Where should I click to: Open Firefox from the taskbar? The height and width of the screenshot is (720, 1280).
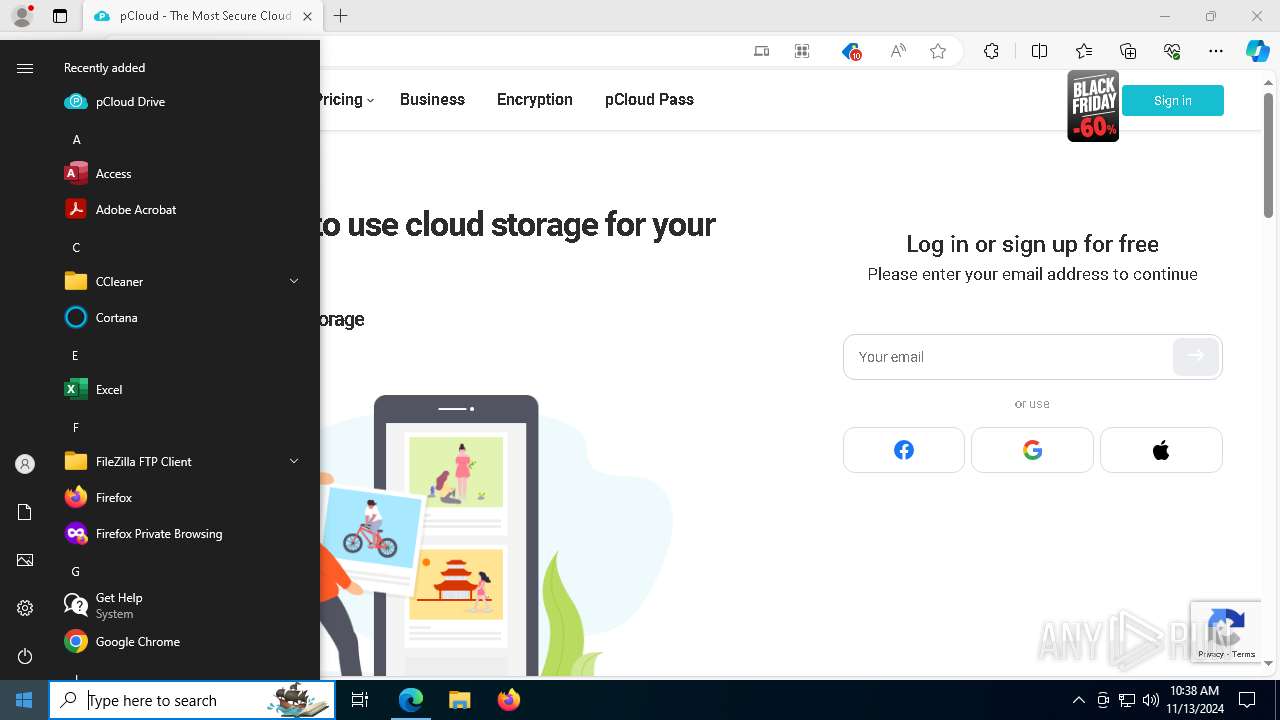[508, 700]
